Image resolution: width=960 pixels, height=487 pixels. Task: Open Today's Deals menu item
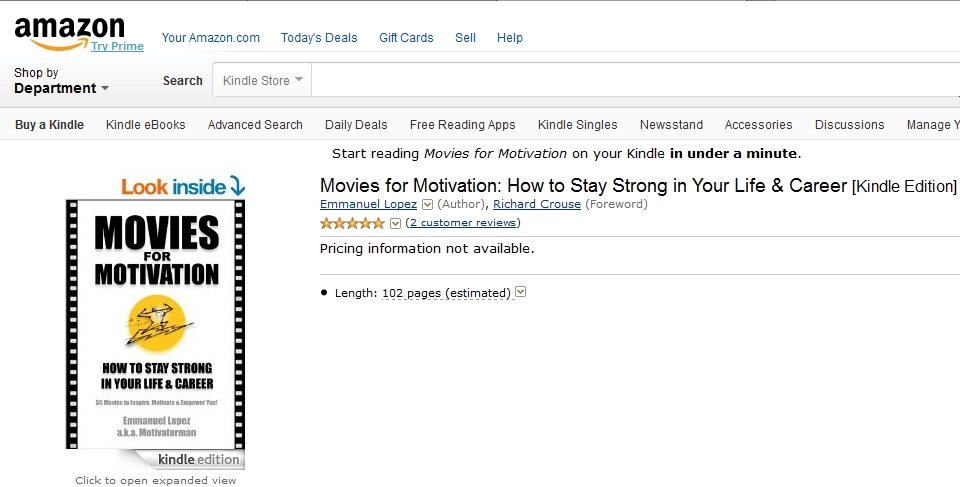click(x=319, y=38)
